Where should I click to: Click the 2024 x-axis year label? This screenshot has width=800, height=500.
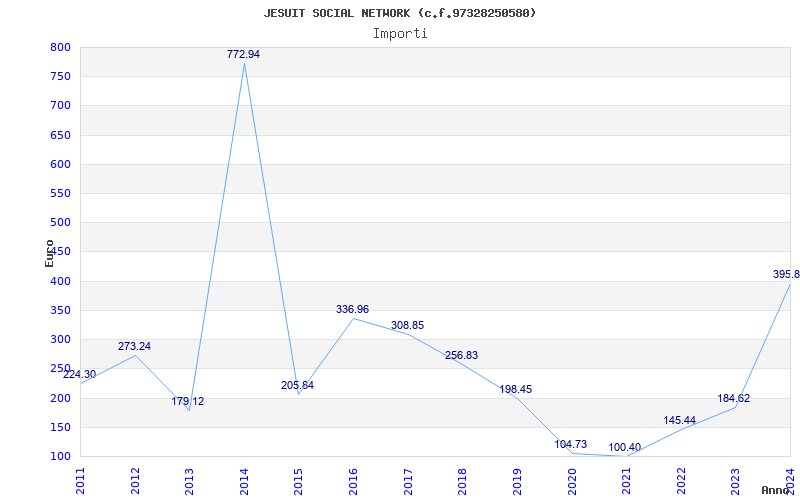click(x=790, y=481)
